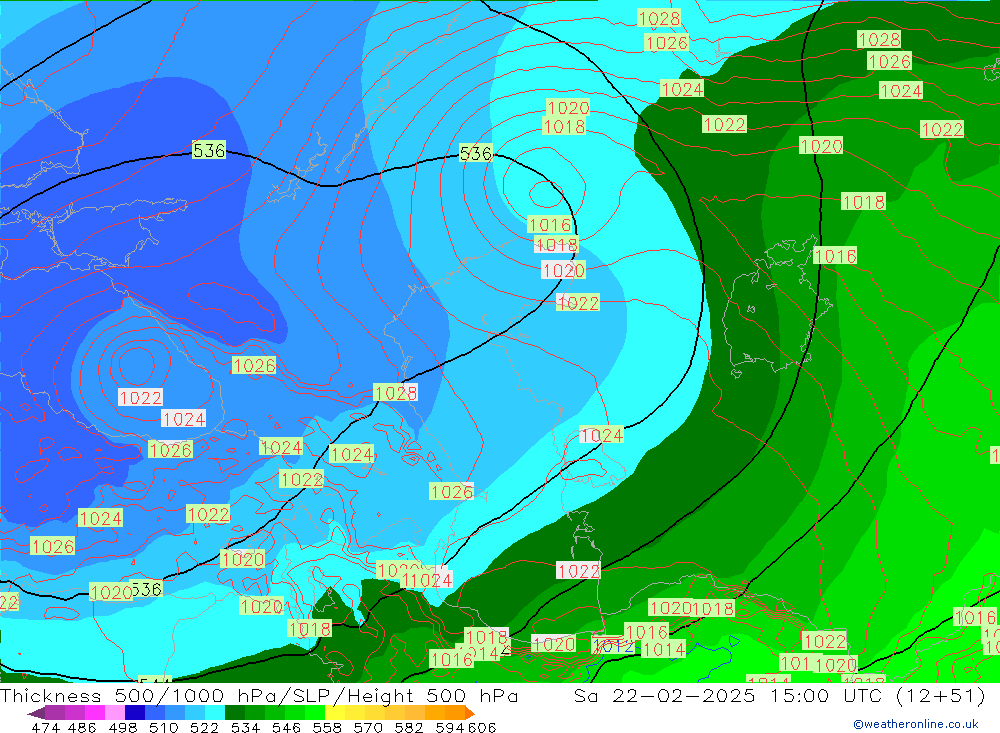The image size is (1000, 733).
Task: Click the 498 legend value
Action: (123, 727)
